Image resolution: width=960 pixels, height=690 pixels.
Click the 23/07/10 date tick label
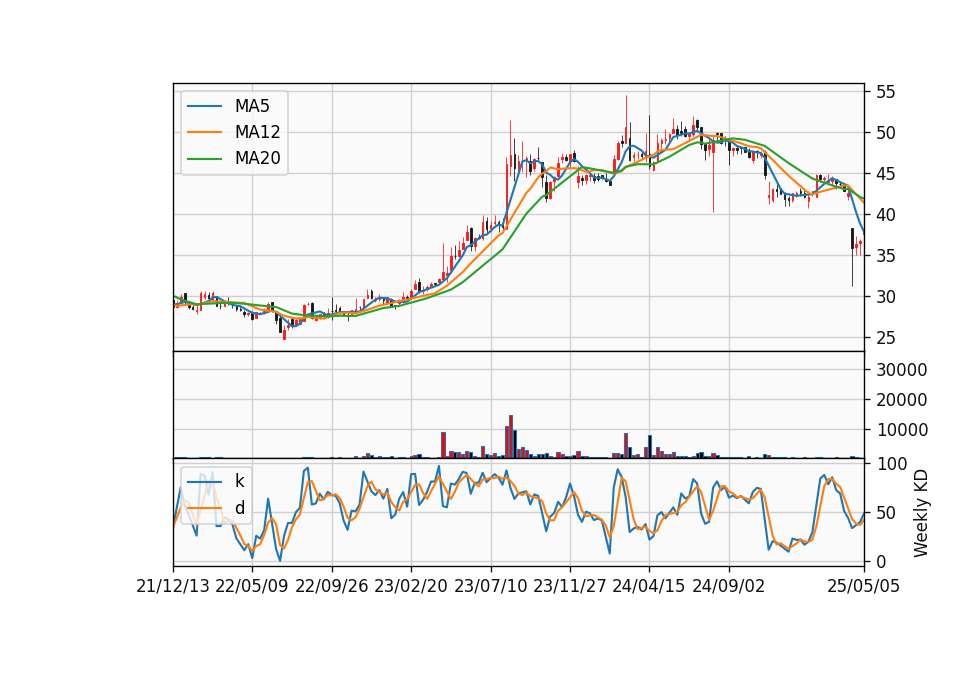click(x=490, y=586)
